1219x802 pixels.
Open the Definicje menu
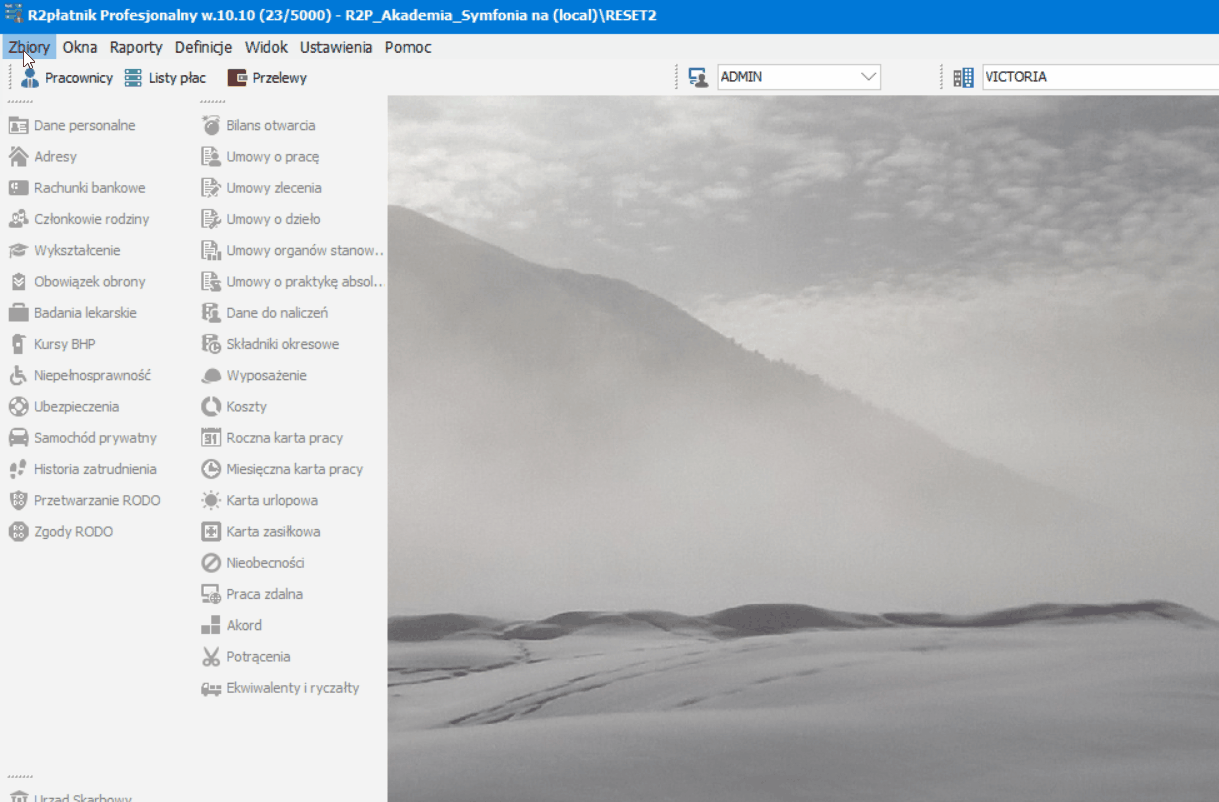point(203,47)
